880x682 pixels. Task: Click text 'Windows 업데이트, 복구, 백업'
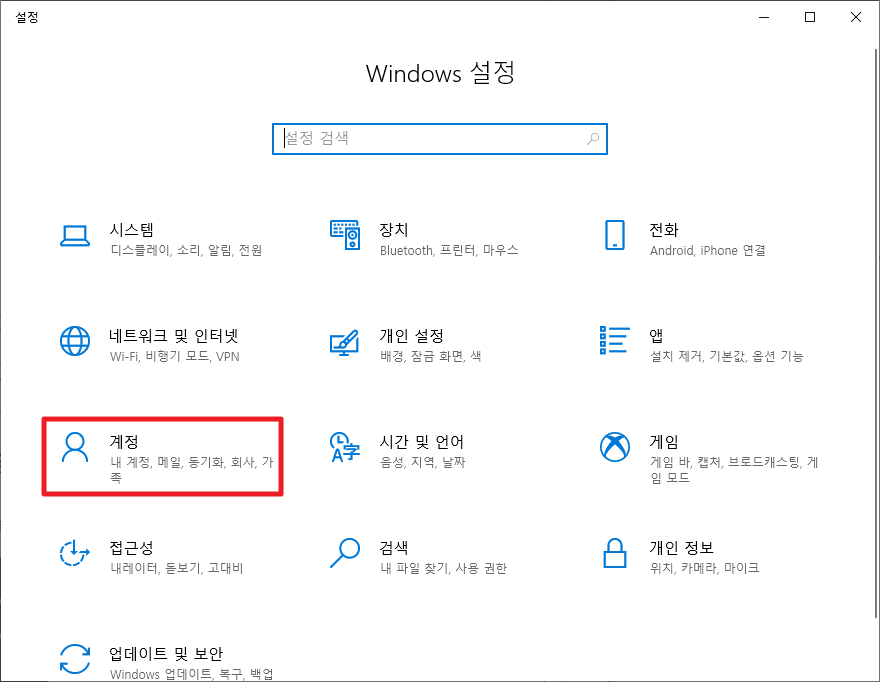click(x=191, y=674)
